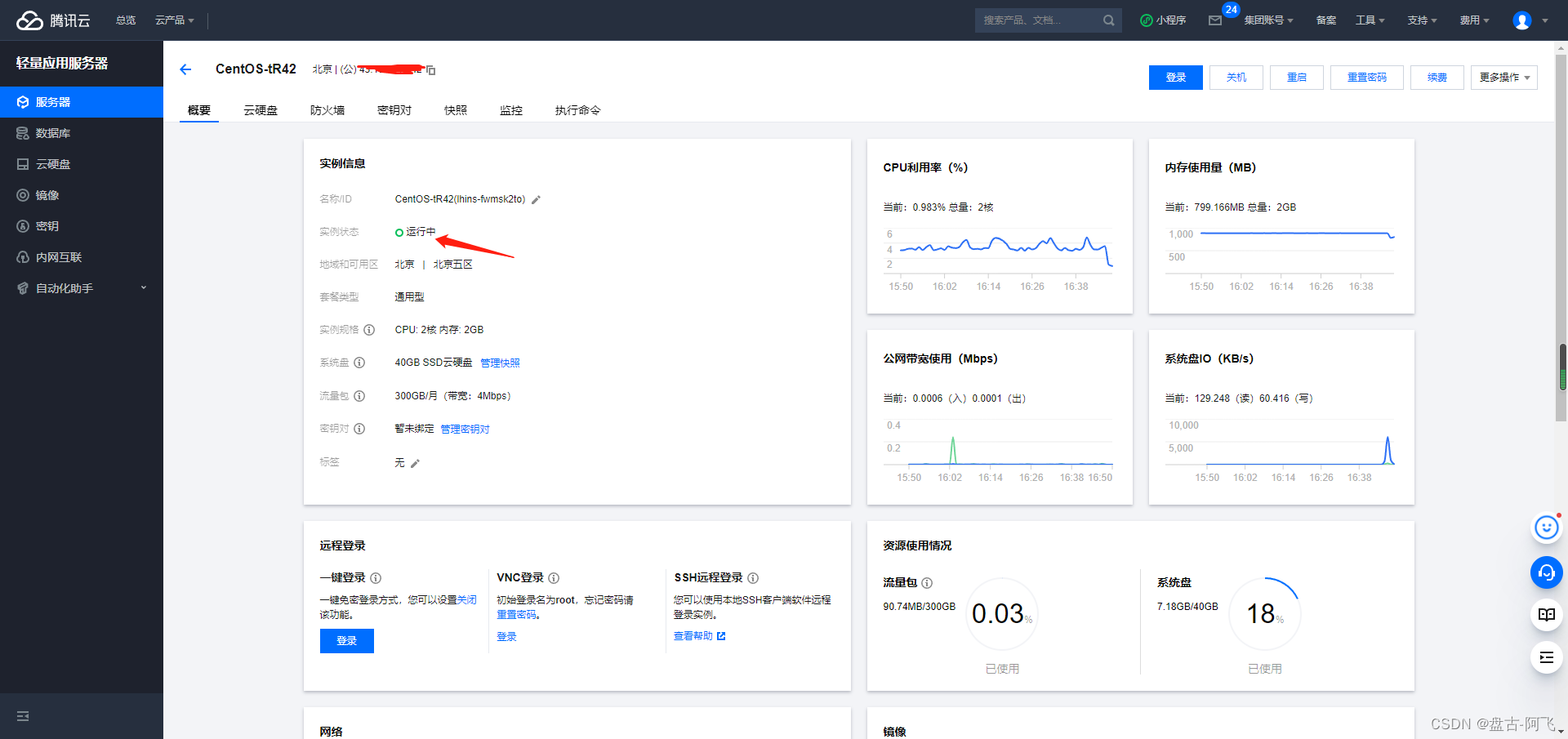1568x739 pixels.
Task: Open 镜像 in the sidebar
Action: [x=82, y=195]
